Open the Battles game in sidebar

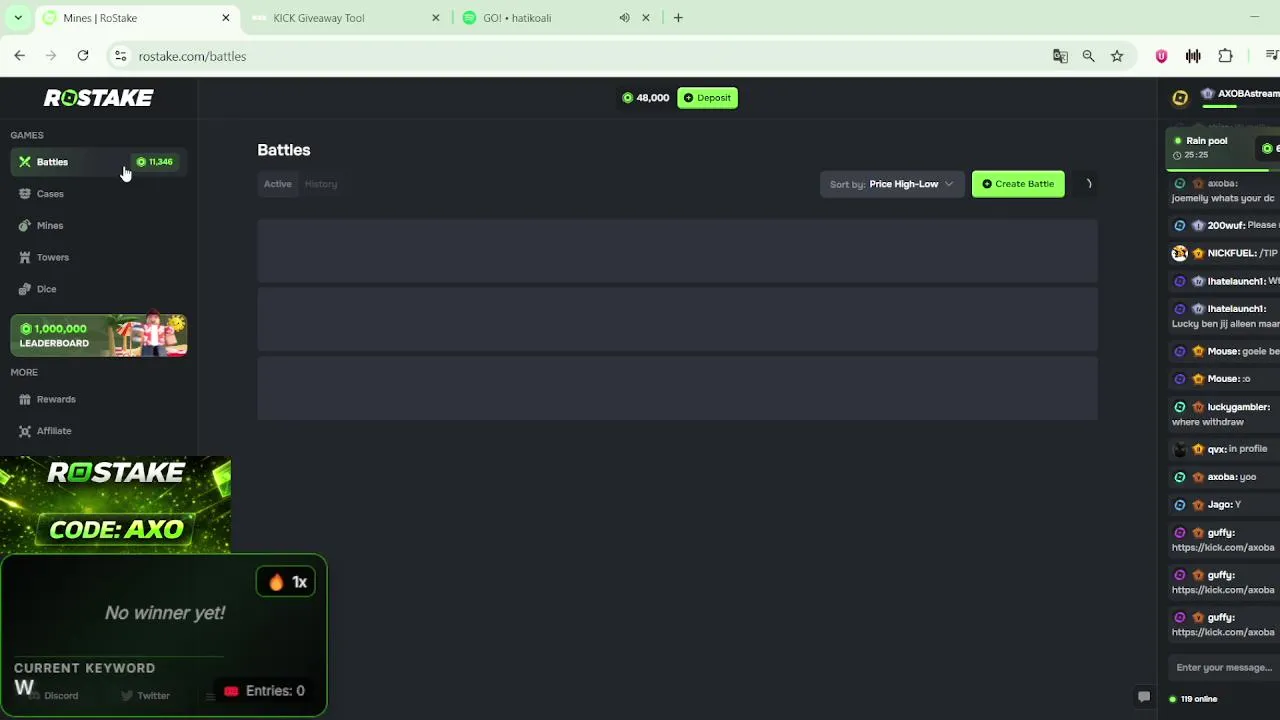point(98,162)
